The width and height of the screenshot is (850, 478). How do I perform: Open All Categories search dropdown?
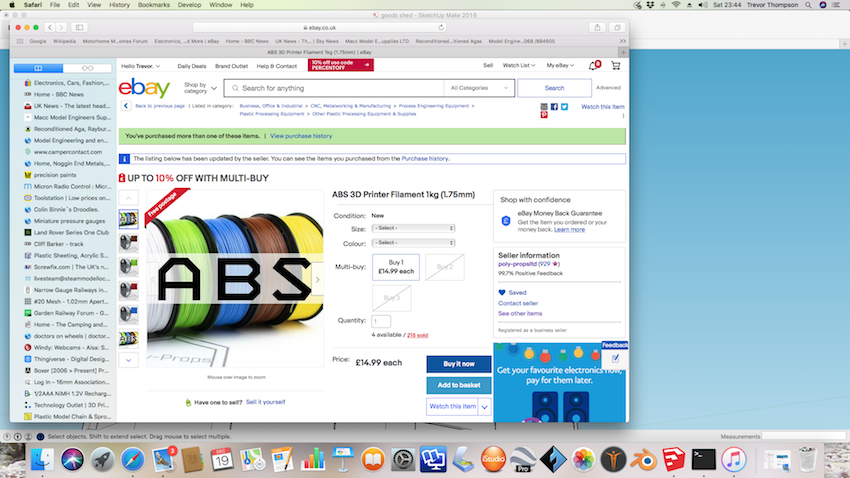tap(479, 88)
